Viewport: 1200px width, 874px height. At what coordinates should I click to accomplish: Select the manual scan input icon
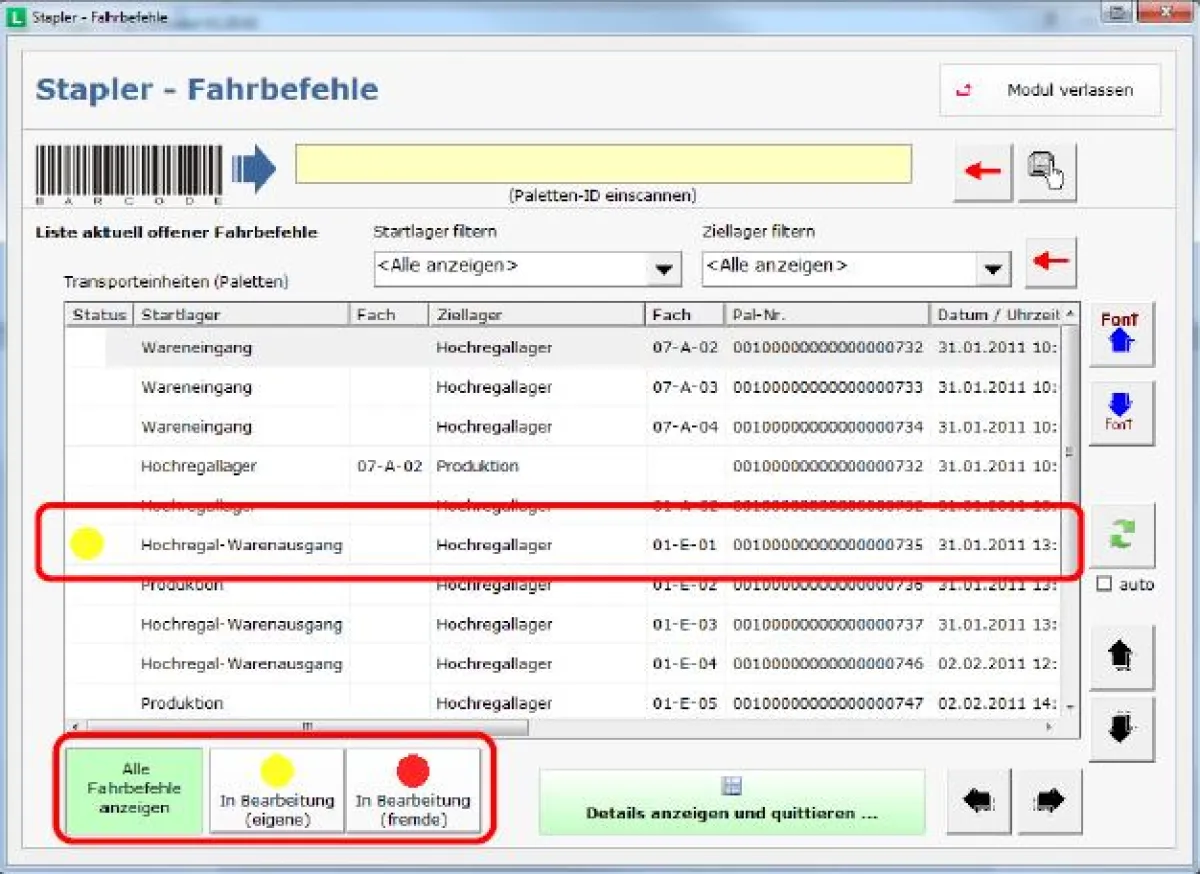1046,170
